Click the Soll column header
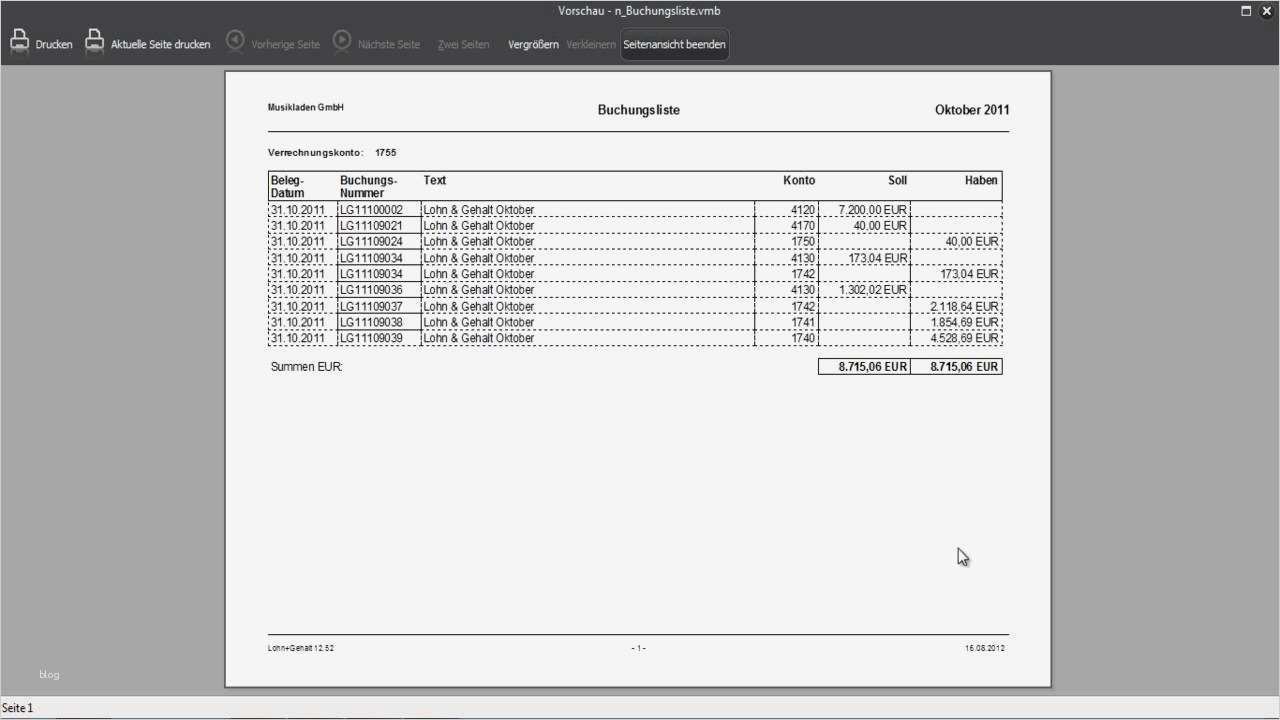 [x=898, y=181]
